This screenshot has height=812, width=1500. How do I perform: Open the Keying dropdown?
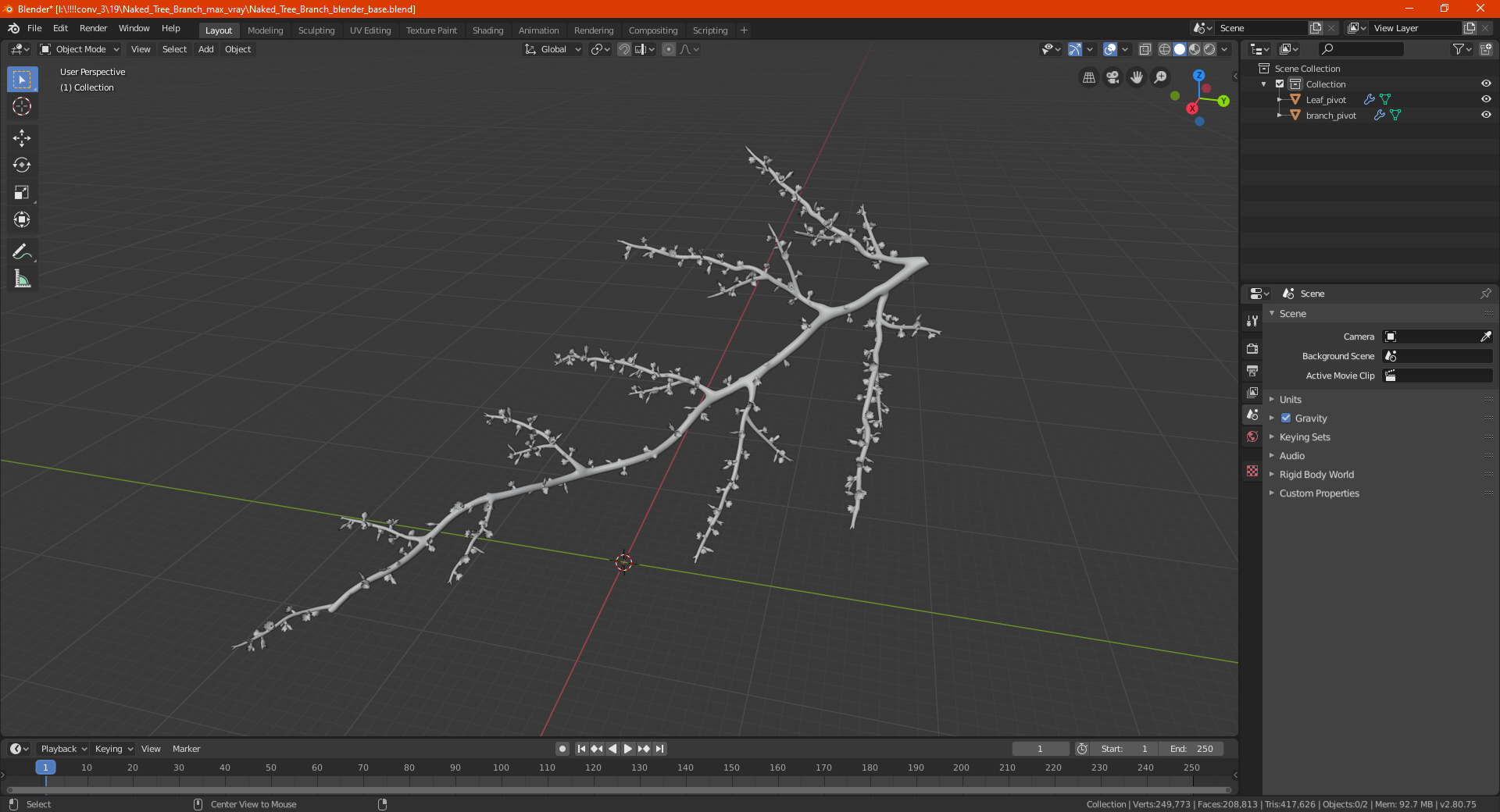point(114,749)
